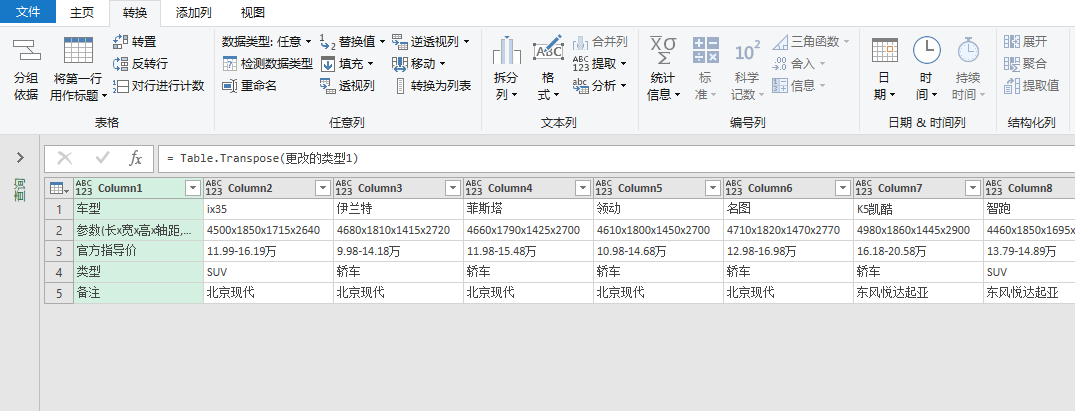Click cell 12.98-16.98万
The height and width of the screenshot is (411, 1075).
tap(788, 251)
